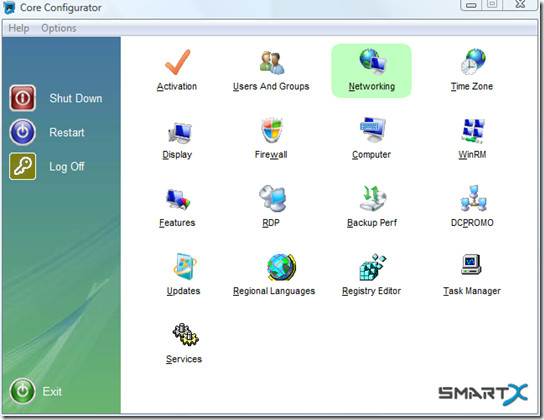The image size is (544, 420).
Task: Open the RDP configuration icon
Action: coord(272,198)
